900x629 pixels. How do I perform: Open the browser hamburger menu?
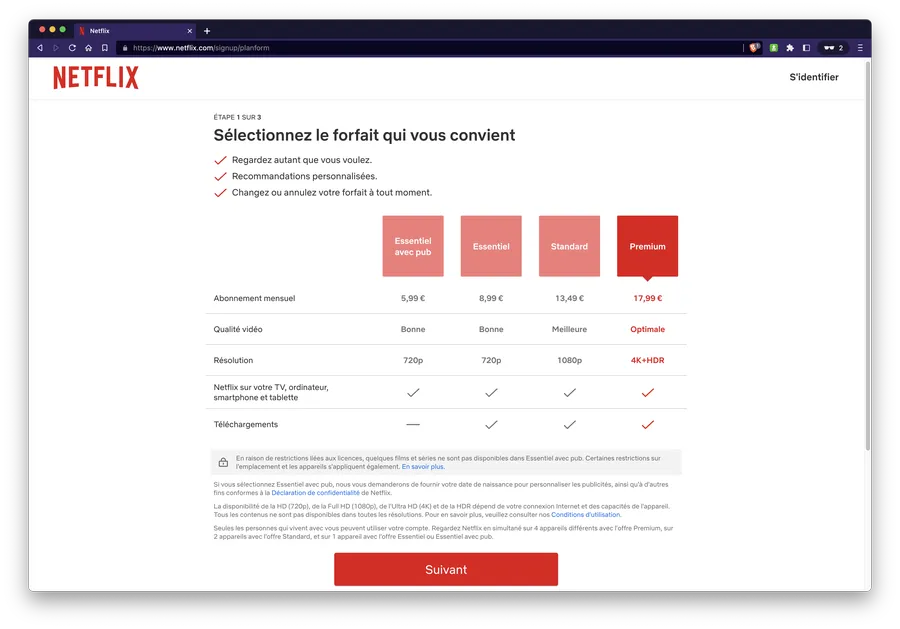point(860,48)
